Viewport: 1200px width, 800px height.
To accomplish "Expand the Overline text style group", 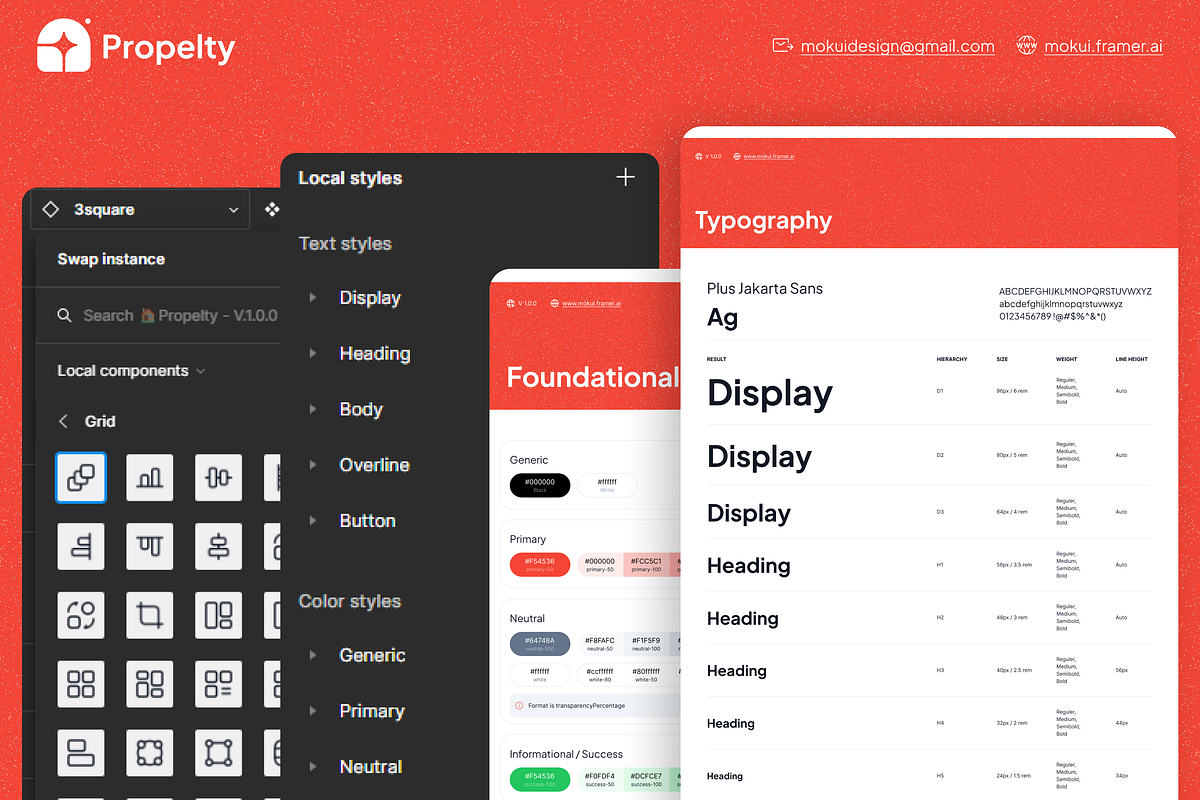I will click(312, 465).
